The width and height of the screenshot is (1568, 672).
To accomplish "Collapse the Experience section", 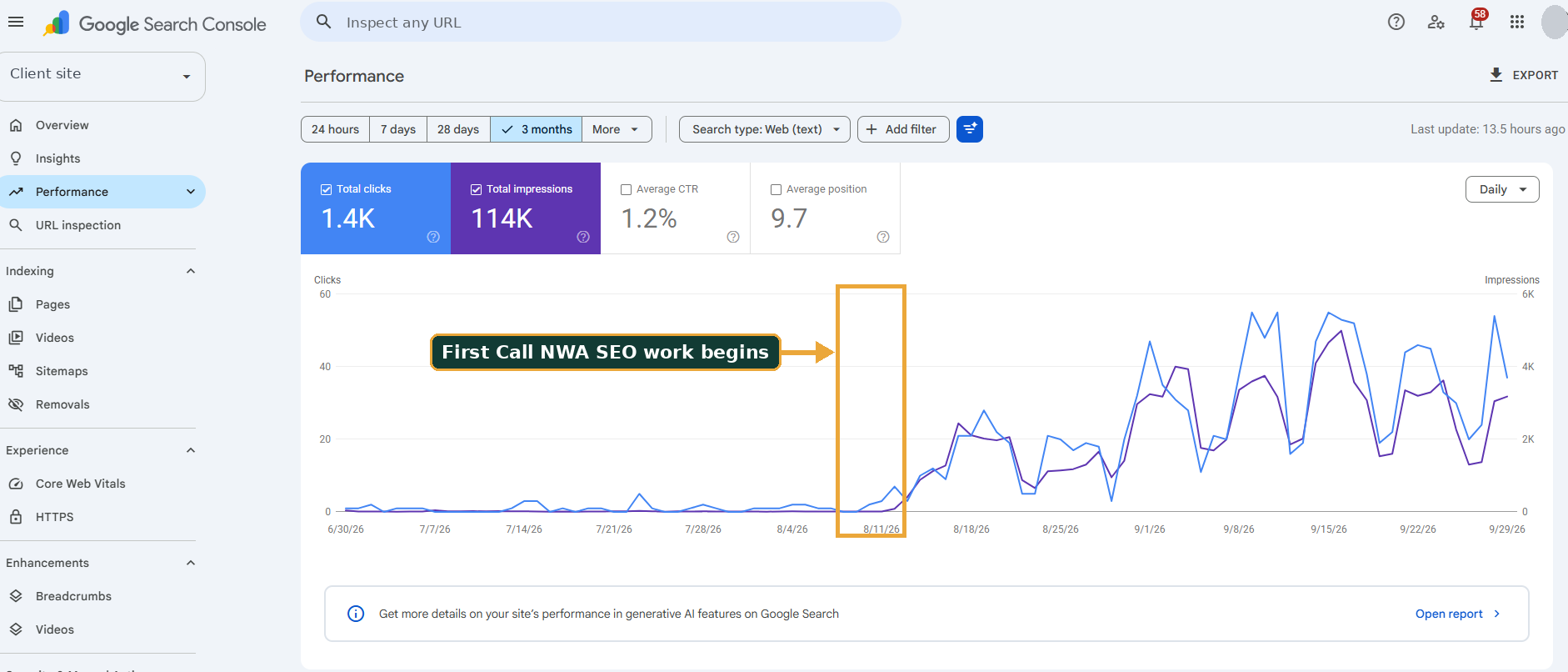I will point(191,450).
